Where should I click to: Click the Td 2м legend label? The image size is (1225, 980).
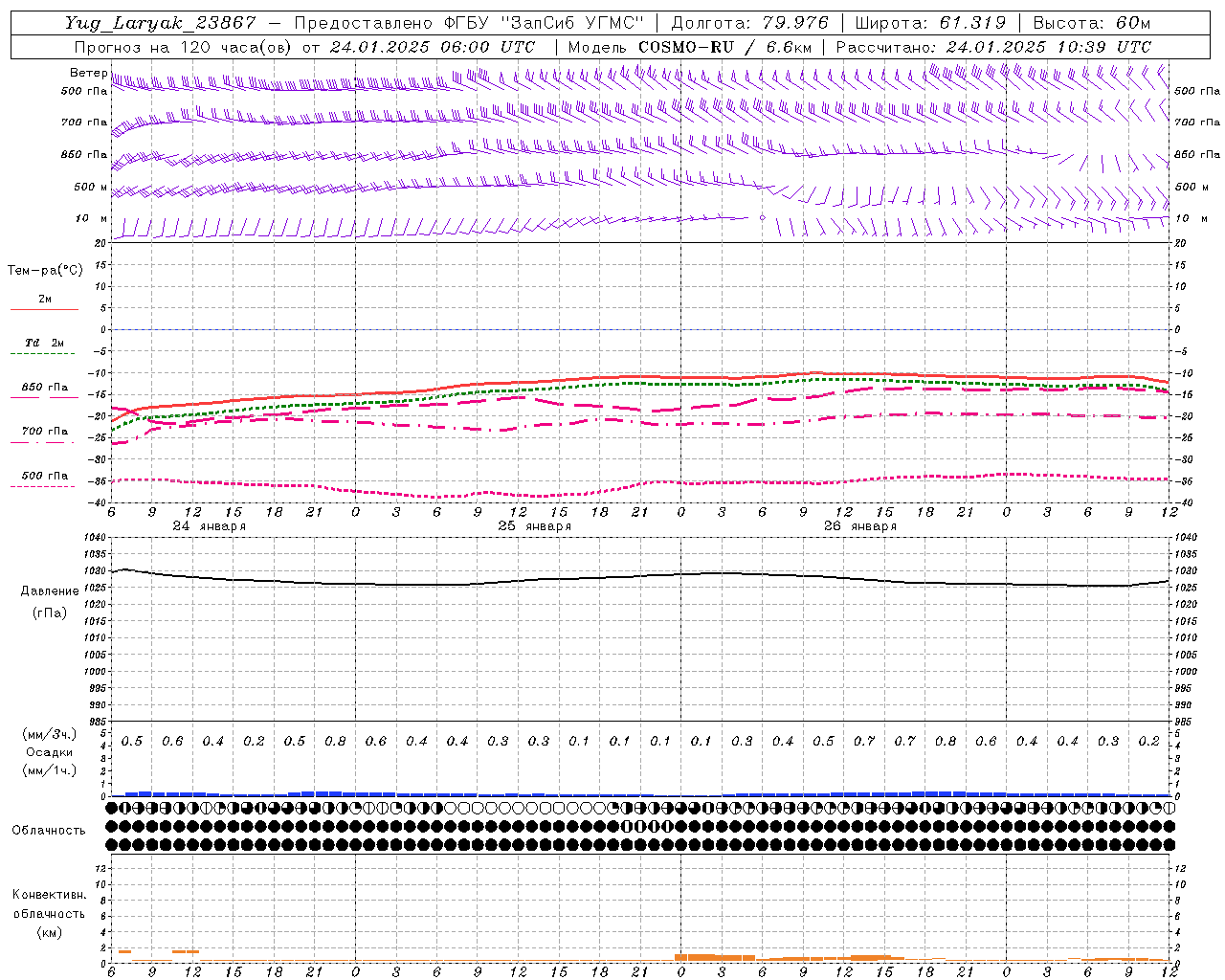point(44,343)
